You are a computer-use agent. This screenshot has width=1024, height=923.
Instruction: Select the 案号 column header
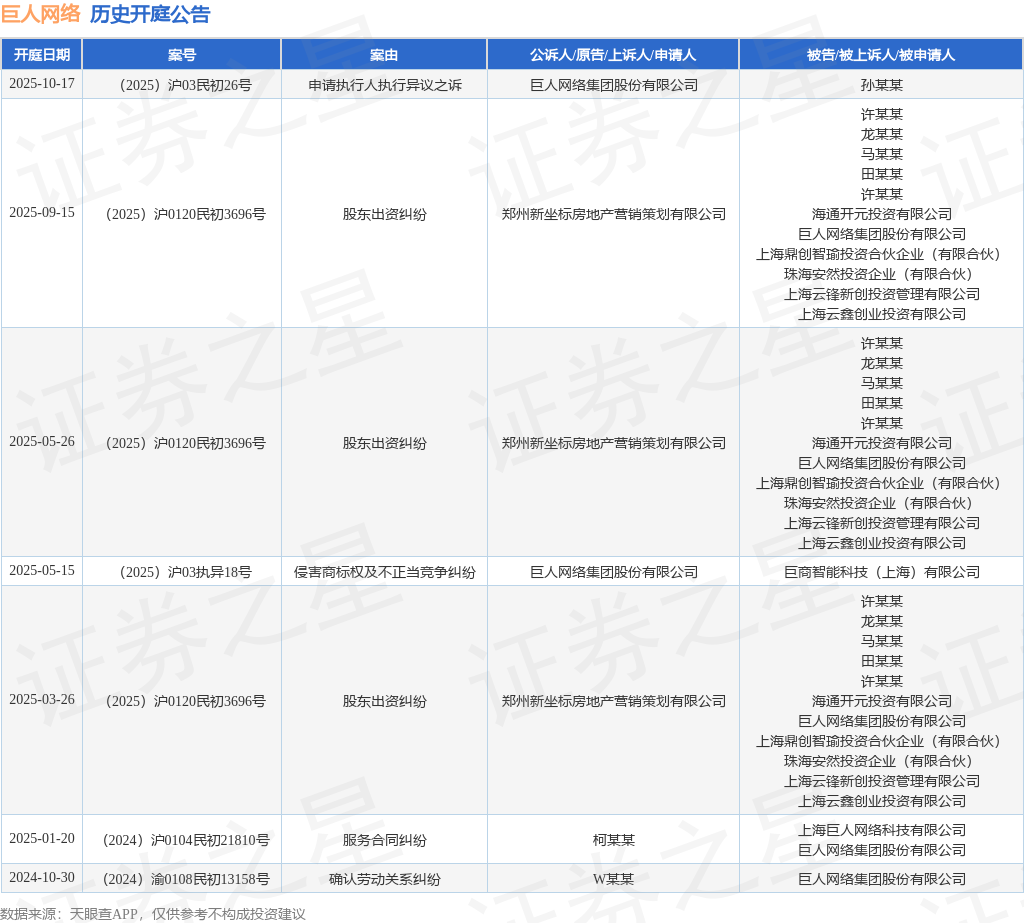pos(182,55)
